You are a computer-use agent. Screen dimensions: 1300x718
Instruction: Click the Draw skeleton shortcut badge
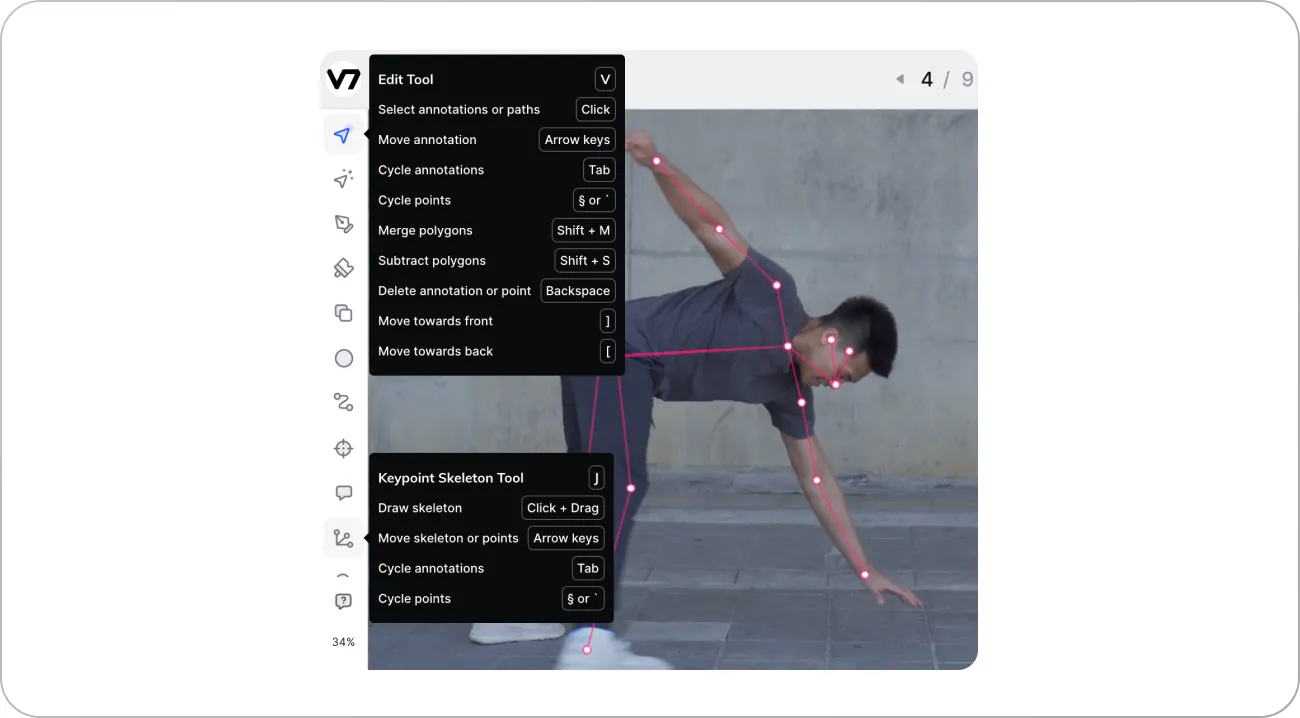pyautogui.click(x=562, y=507)
